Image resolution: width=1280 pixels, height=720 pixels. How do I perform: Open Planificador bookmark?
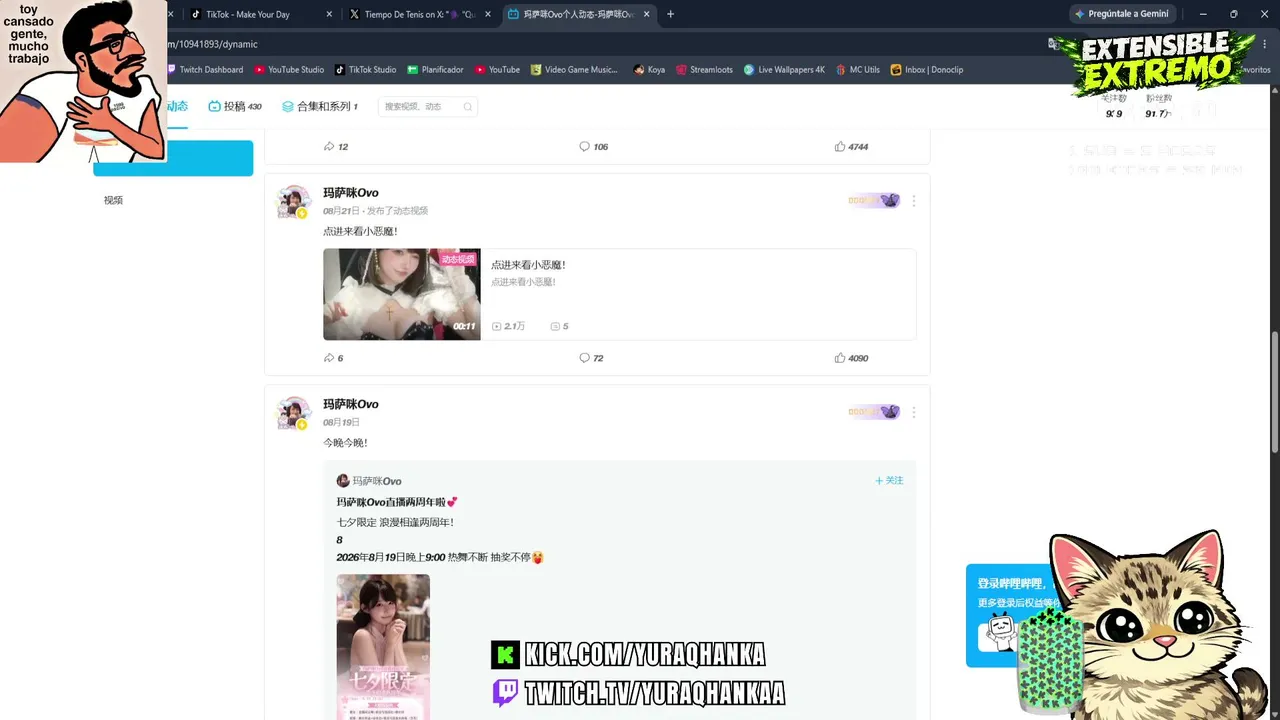click(436, 70)
